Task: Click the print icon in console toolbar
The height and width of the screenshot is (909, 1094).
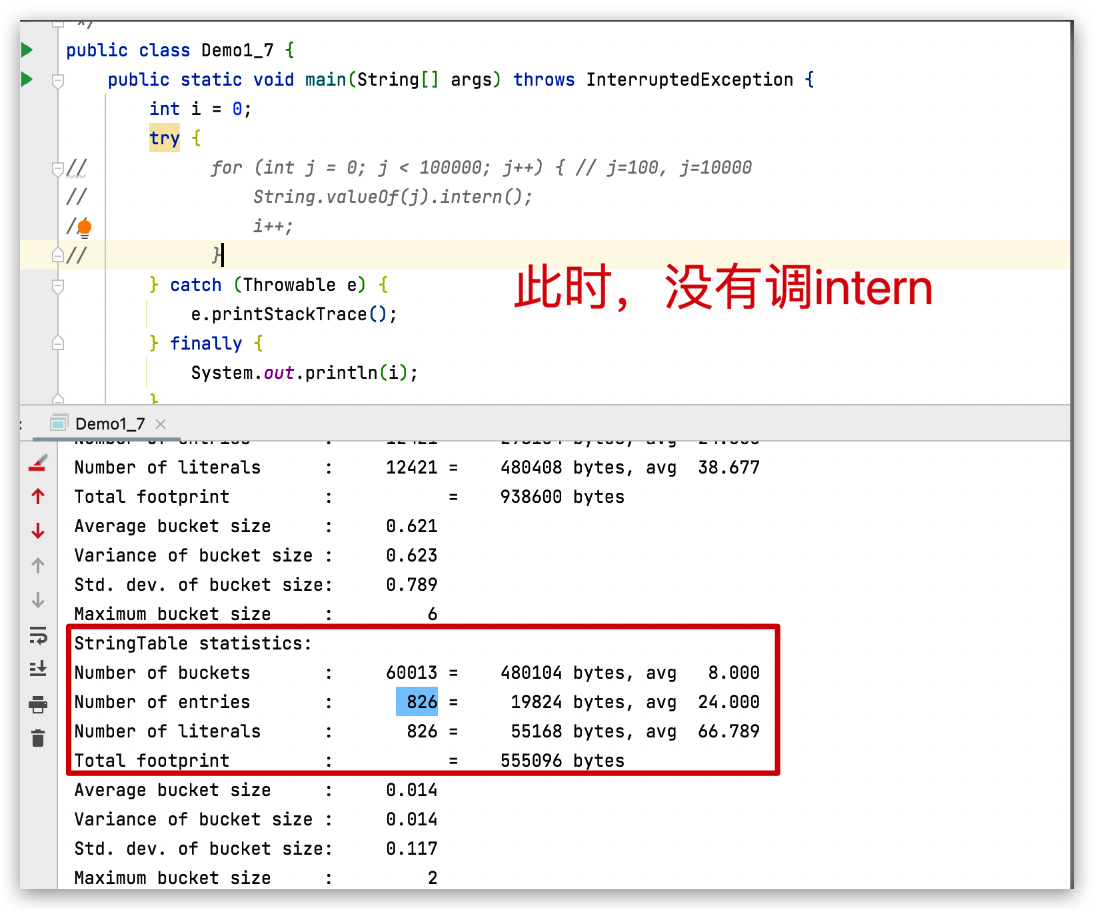Action: point(38,704)
